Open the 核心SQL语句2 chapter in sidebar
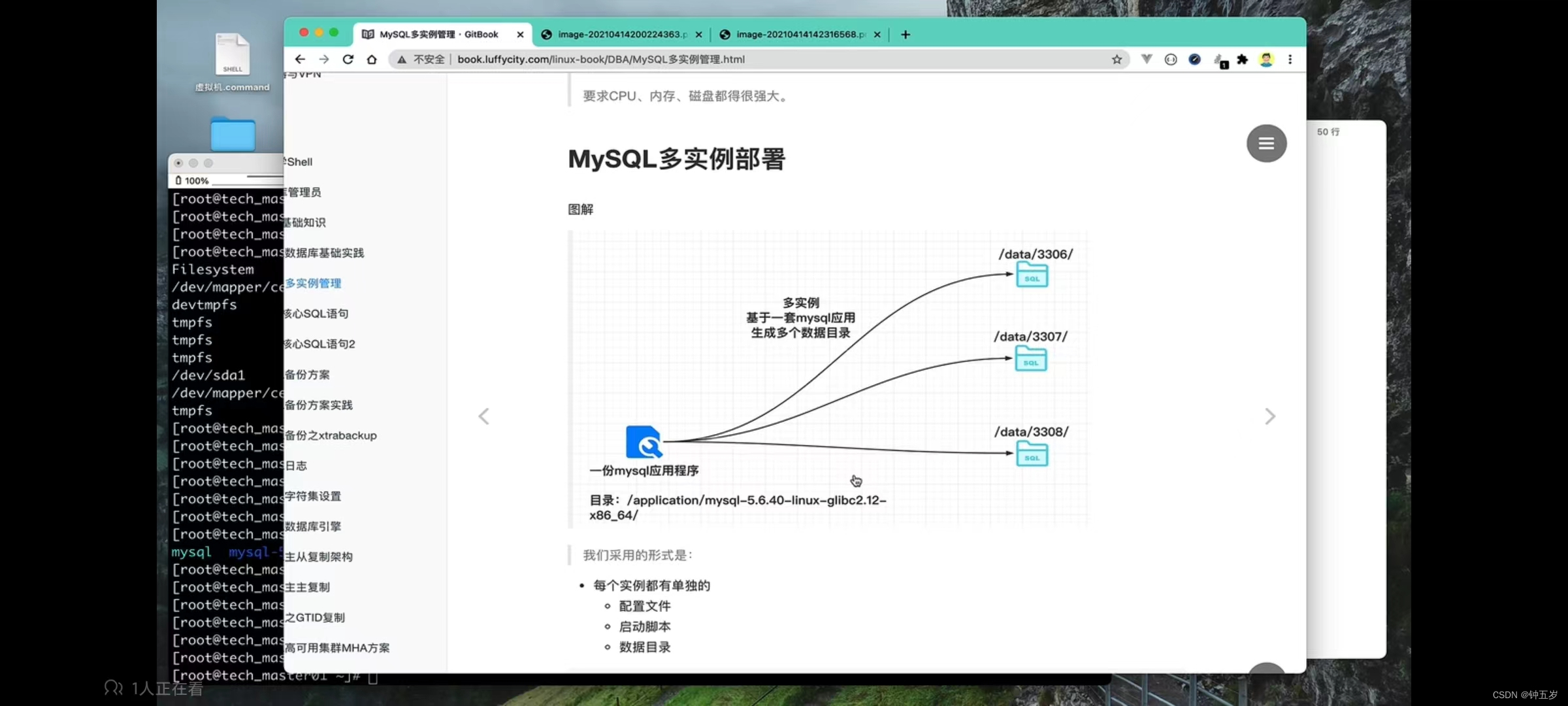 click(320, 344)
